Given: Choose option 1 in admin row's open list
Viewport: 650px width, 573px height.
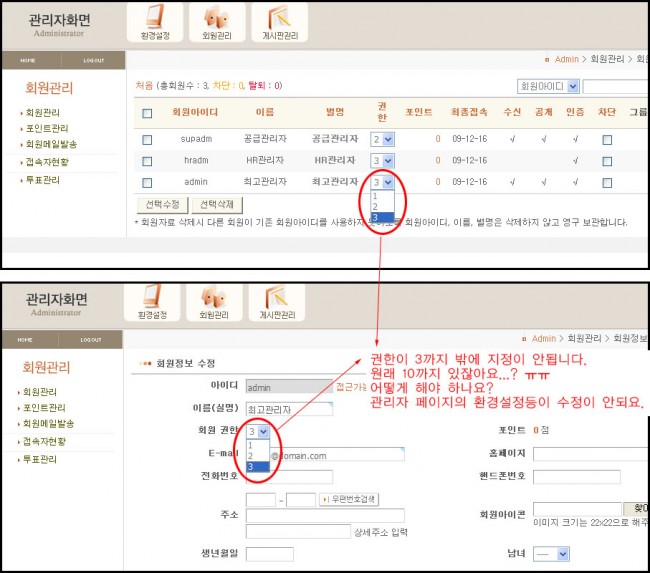Looking at the screenshot, I should 382,196.
